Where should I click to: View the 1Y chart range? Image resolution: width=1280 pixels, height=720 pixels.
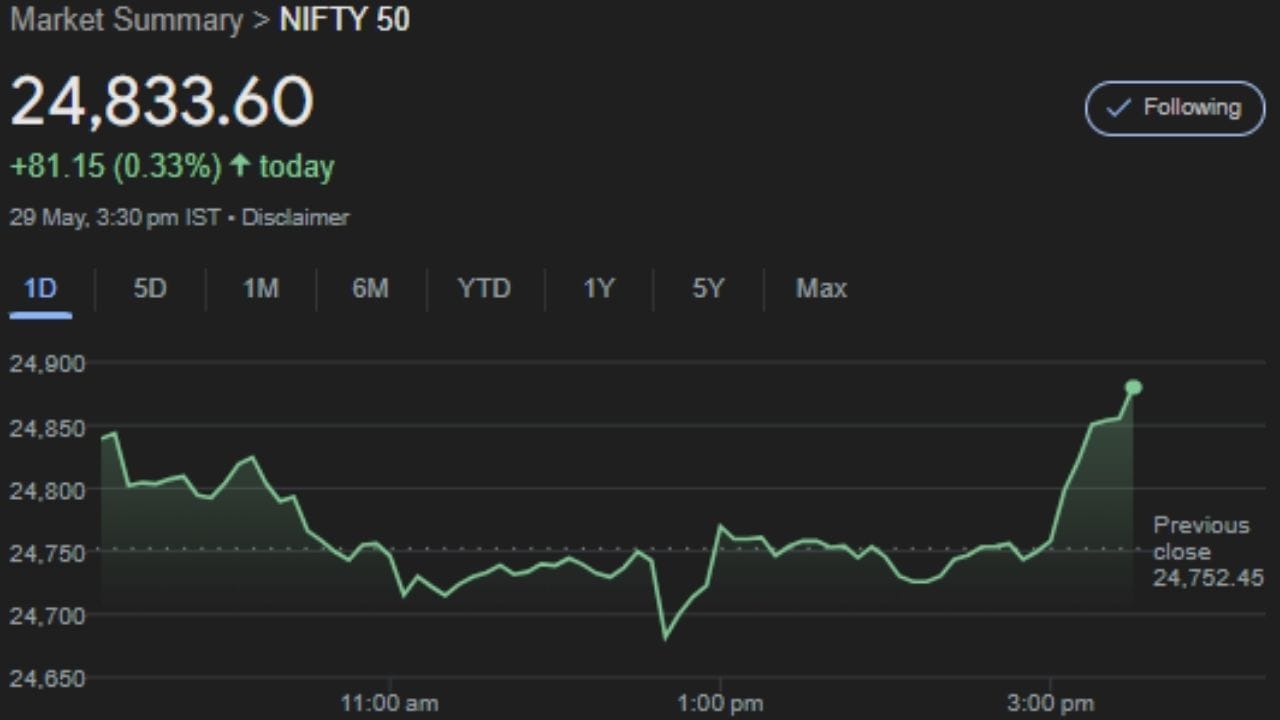point(598,289)
